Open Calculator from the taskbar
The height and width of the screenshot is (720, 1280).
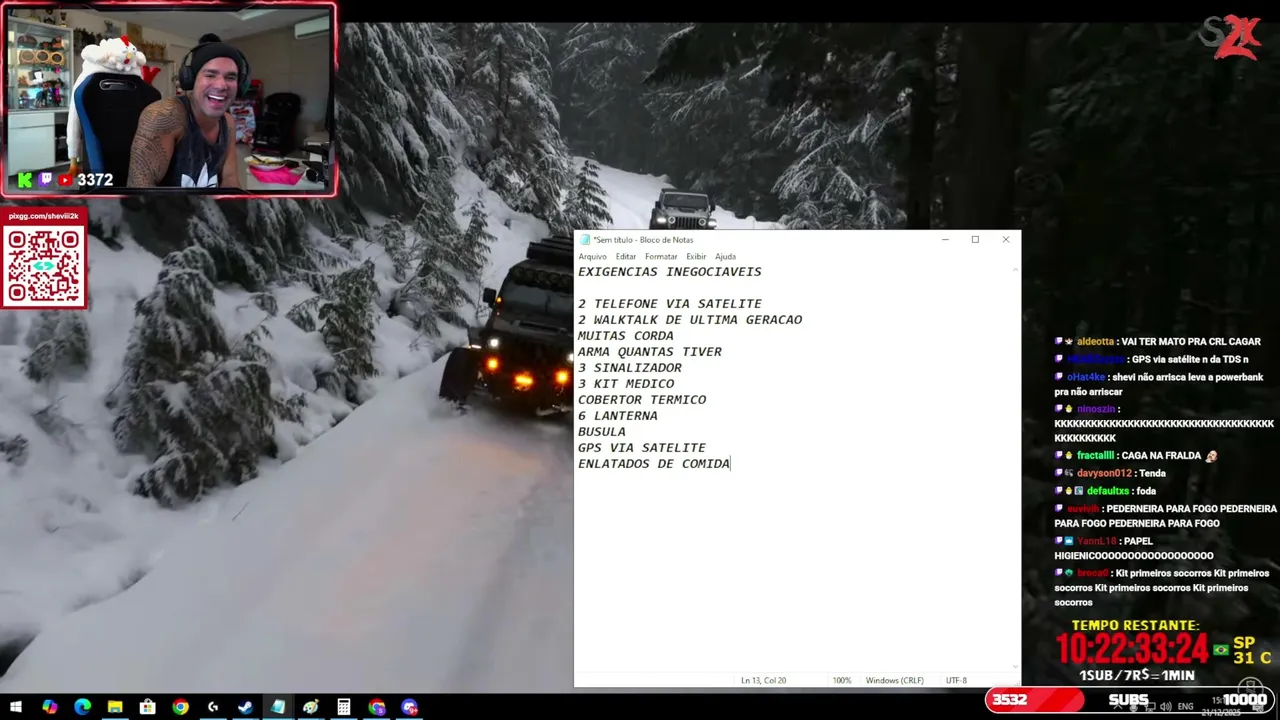click(343, 707)
